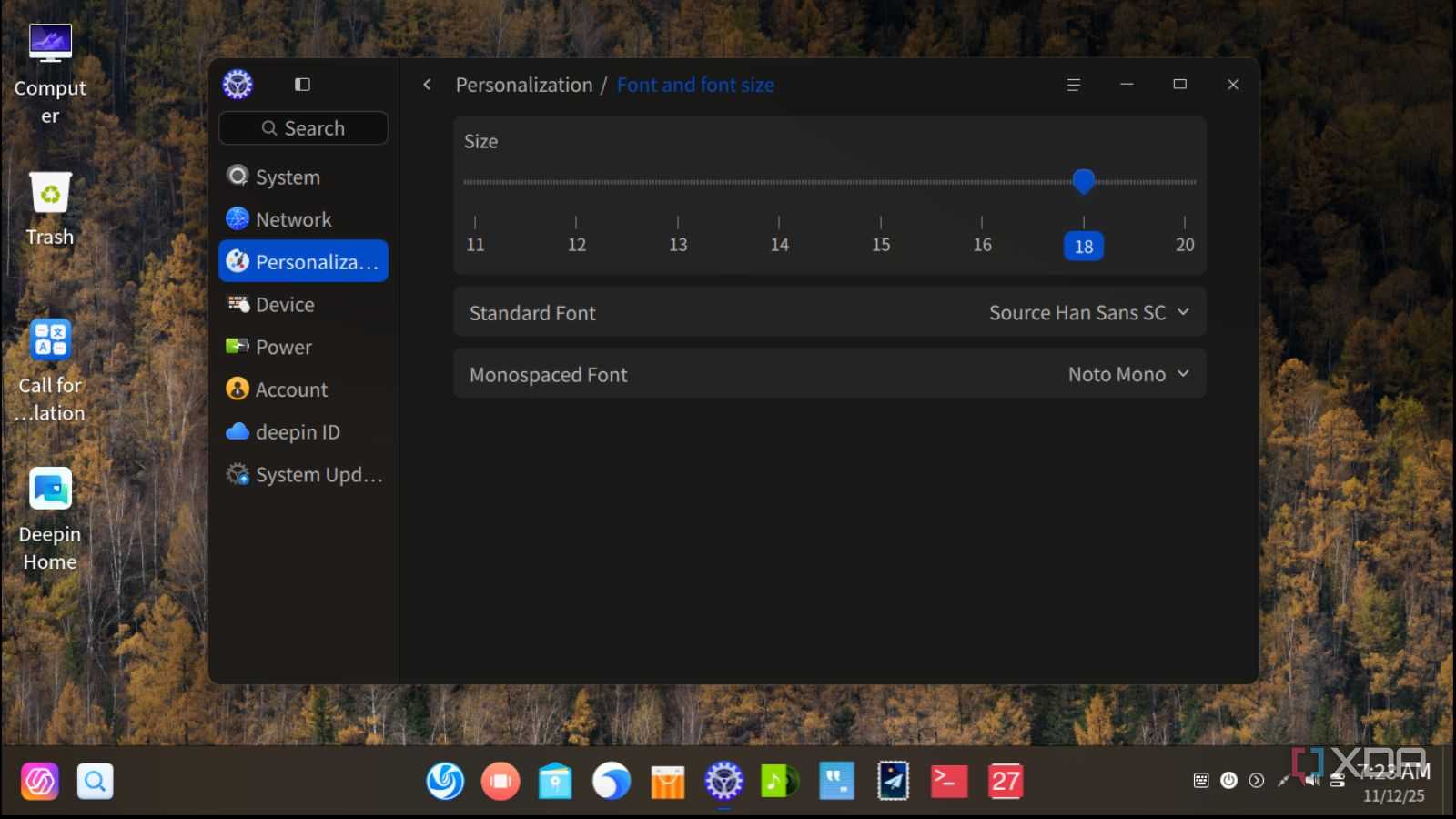This screenshot has height=819, width=1456.
Task: Open the Music app in dock
Action: [x=779, y=781]
